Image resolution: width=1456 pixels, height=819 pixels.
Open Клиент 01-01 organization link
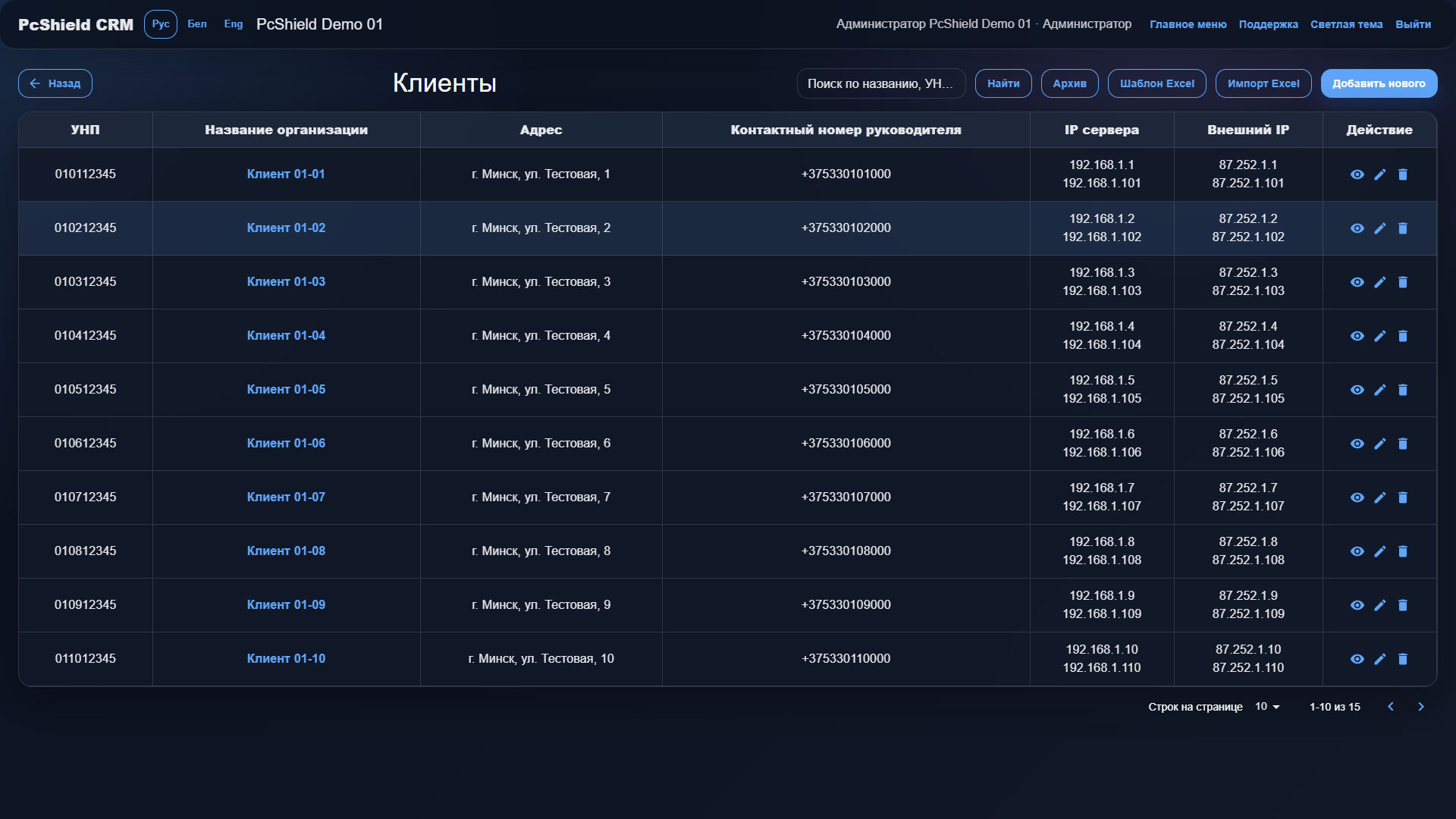(x=286, y=174)
